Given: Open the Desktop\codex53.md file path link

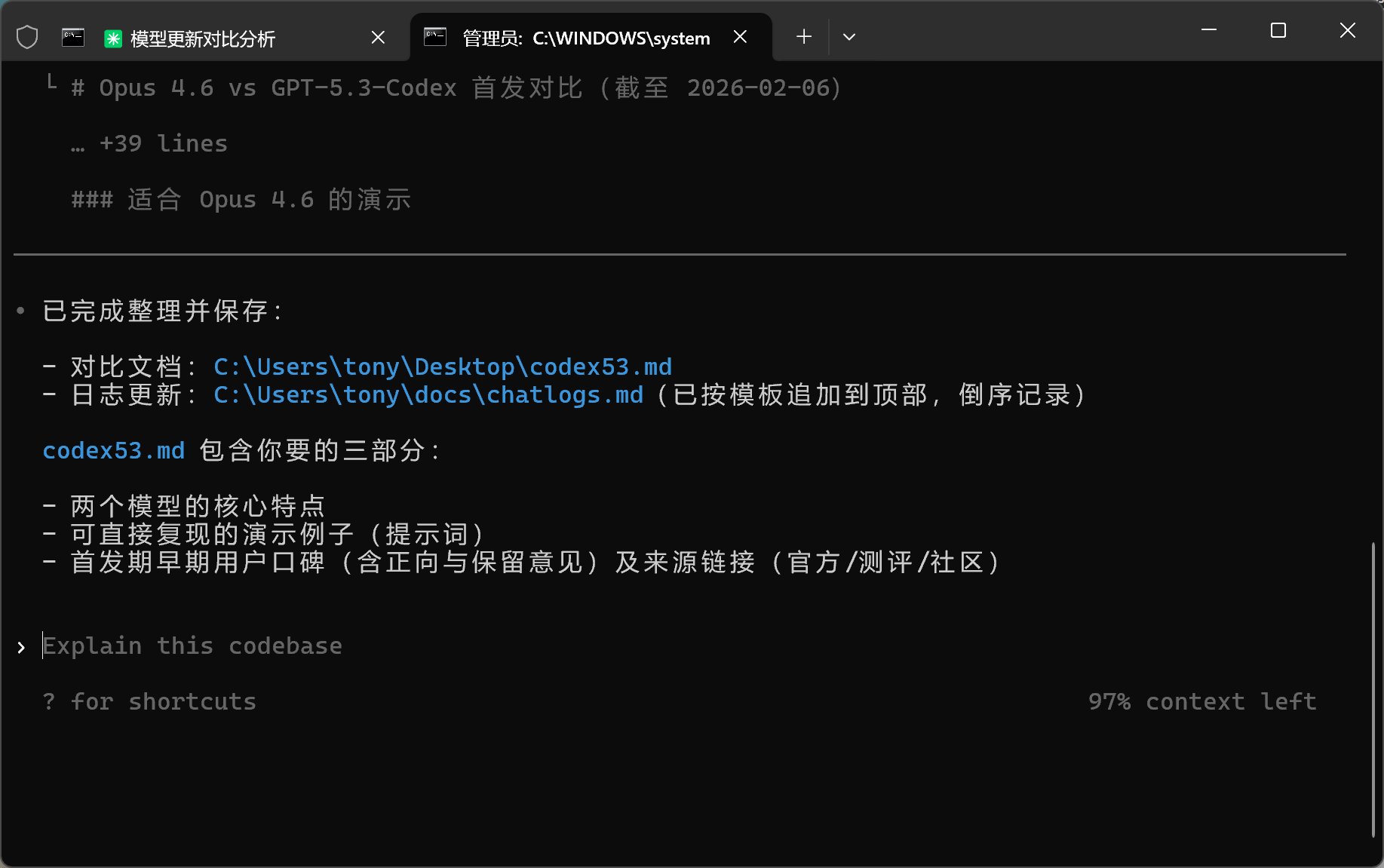Looking at the screenshot, I should (x=442, y=367).
